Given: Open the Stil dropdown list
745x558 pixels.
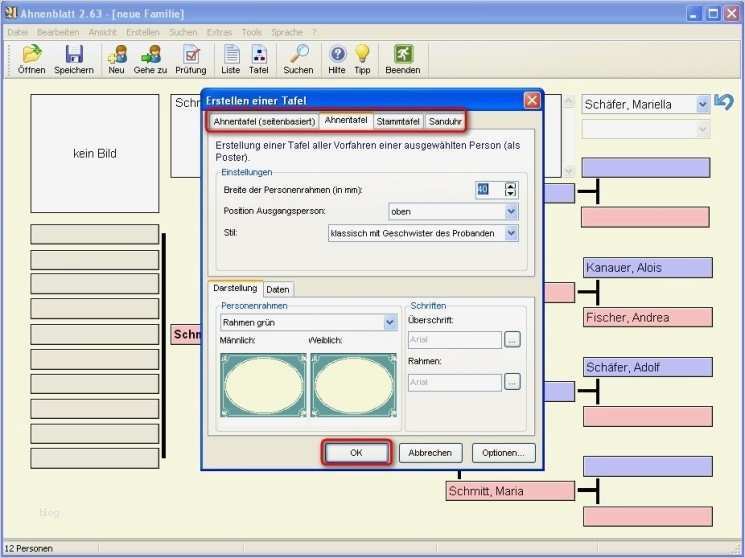Looking at the screenshot, I should coord(511,233).
